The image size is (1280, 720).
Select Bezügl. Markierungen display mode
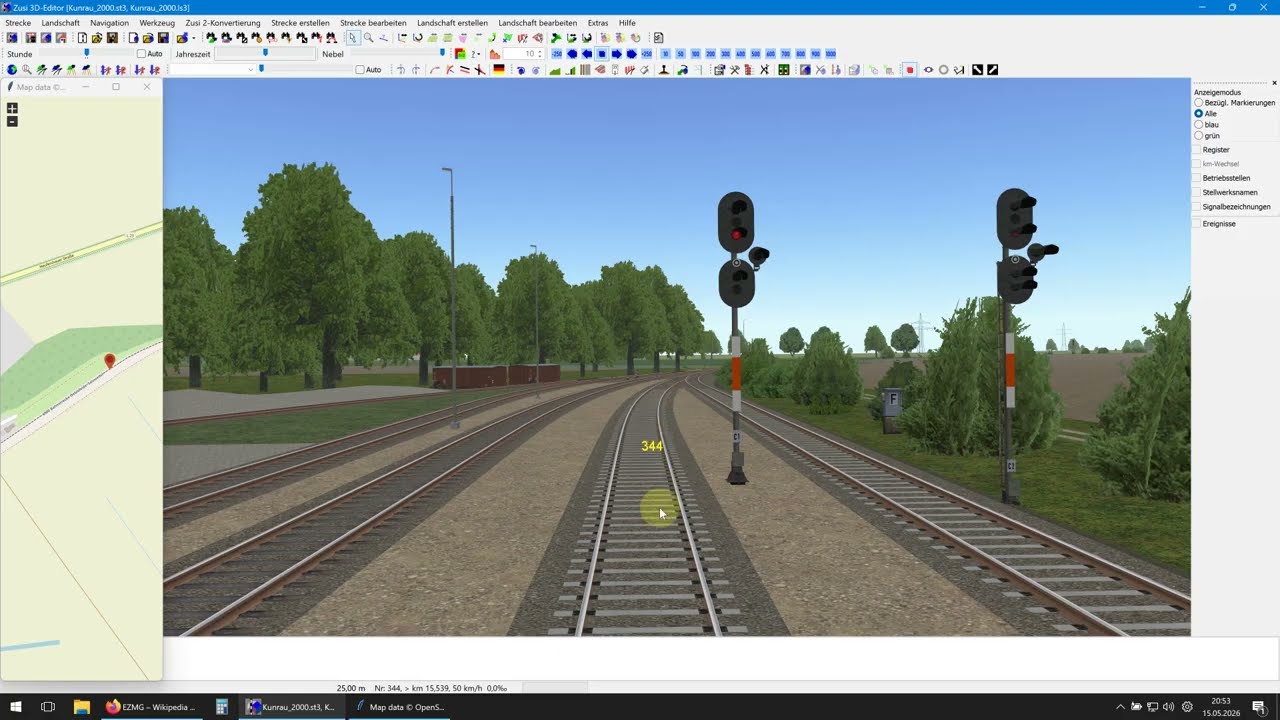point(1199,103)
